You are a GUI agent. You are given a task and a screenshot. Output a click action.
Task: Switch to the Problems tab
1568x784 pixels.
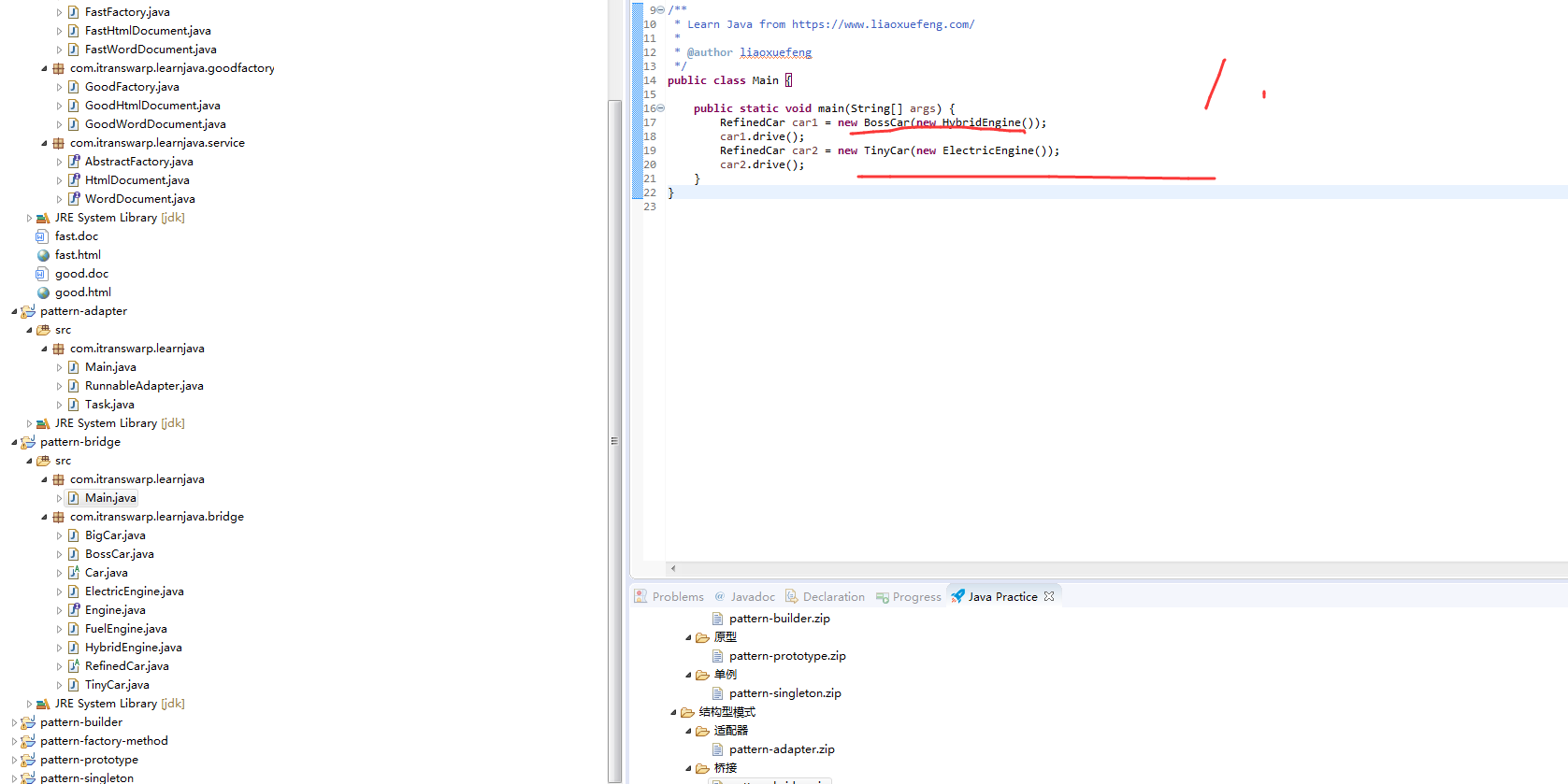coord(669,596)
